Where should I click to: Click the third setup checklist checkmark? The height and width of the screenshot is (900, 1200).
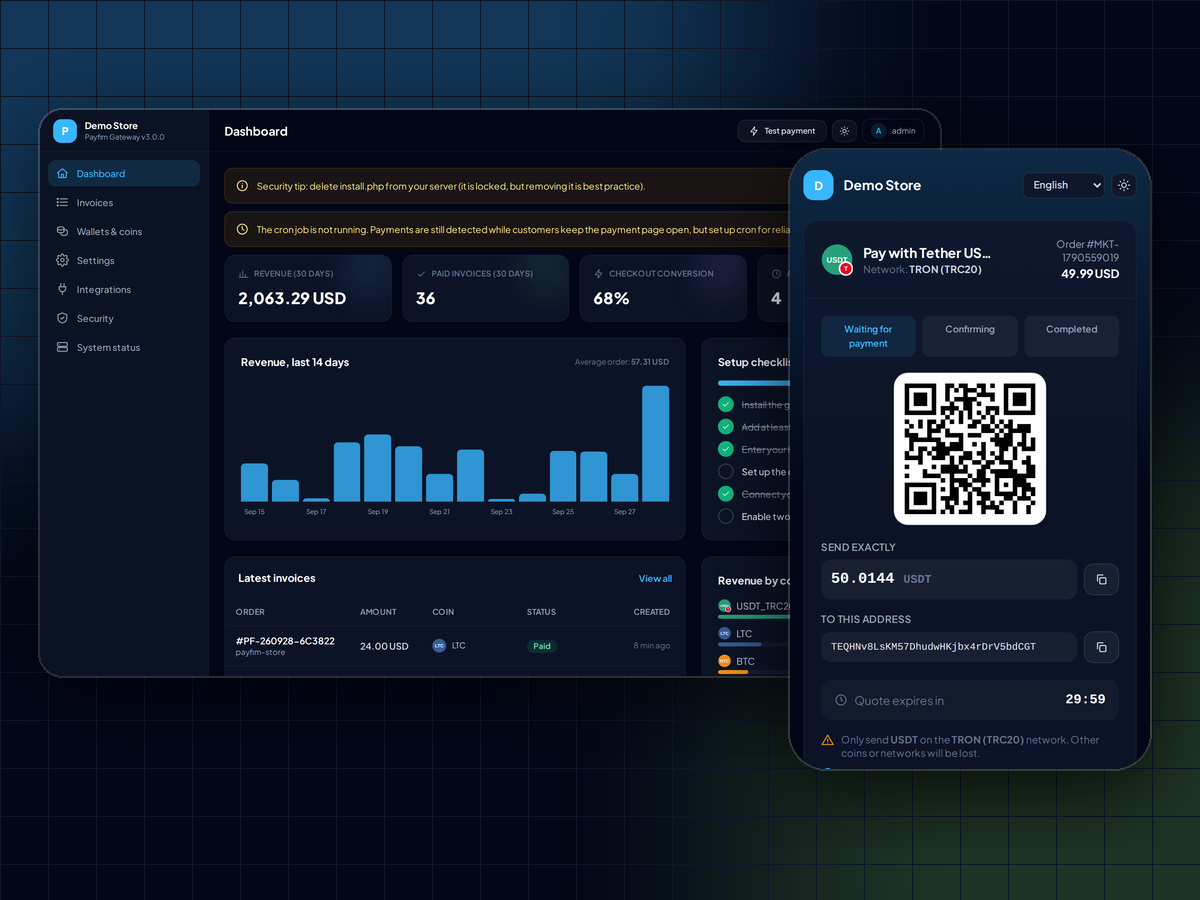pos(726,449)
